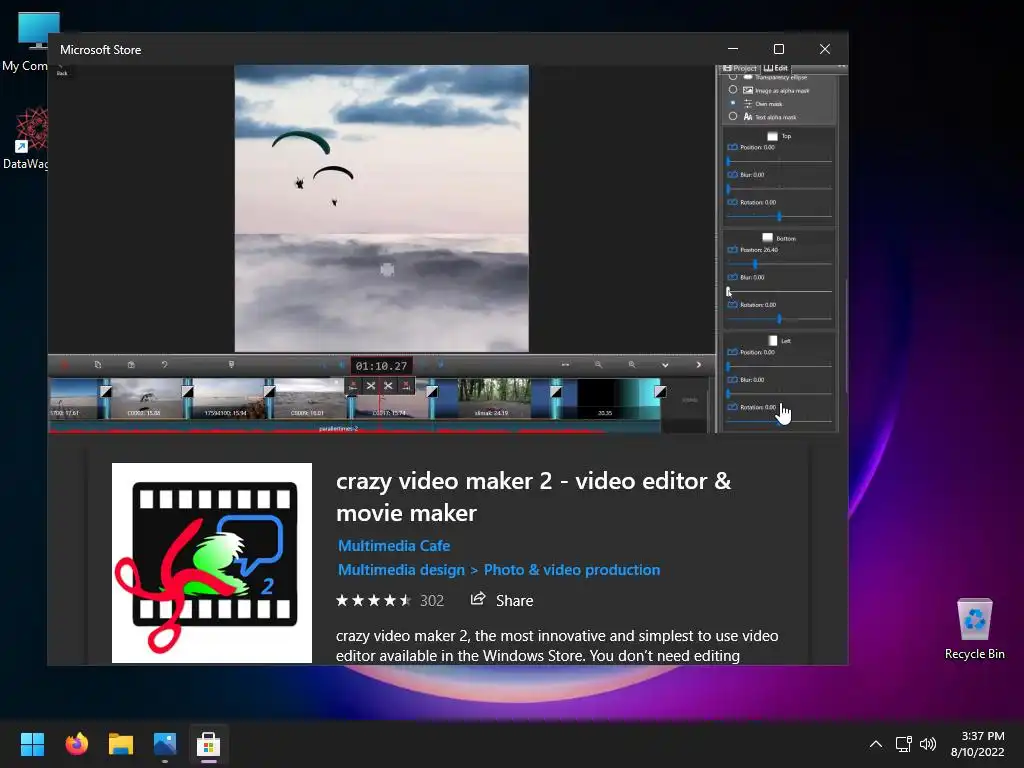Click the undo arrow in the timeline toolbar
The image size is (1024, 768).
pyautogui.click(x=165, y=365)
